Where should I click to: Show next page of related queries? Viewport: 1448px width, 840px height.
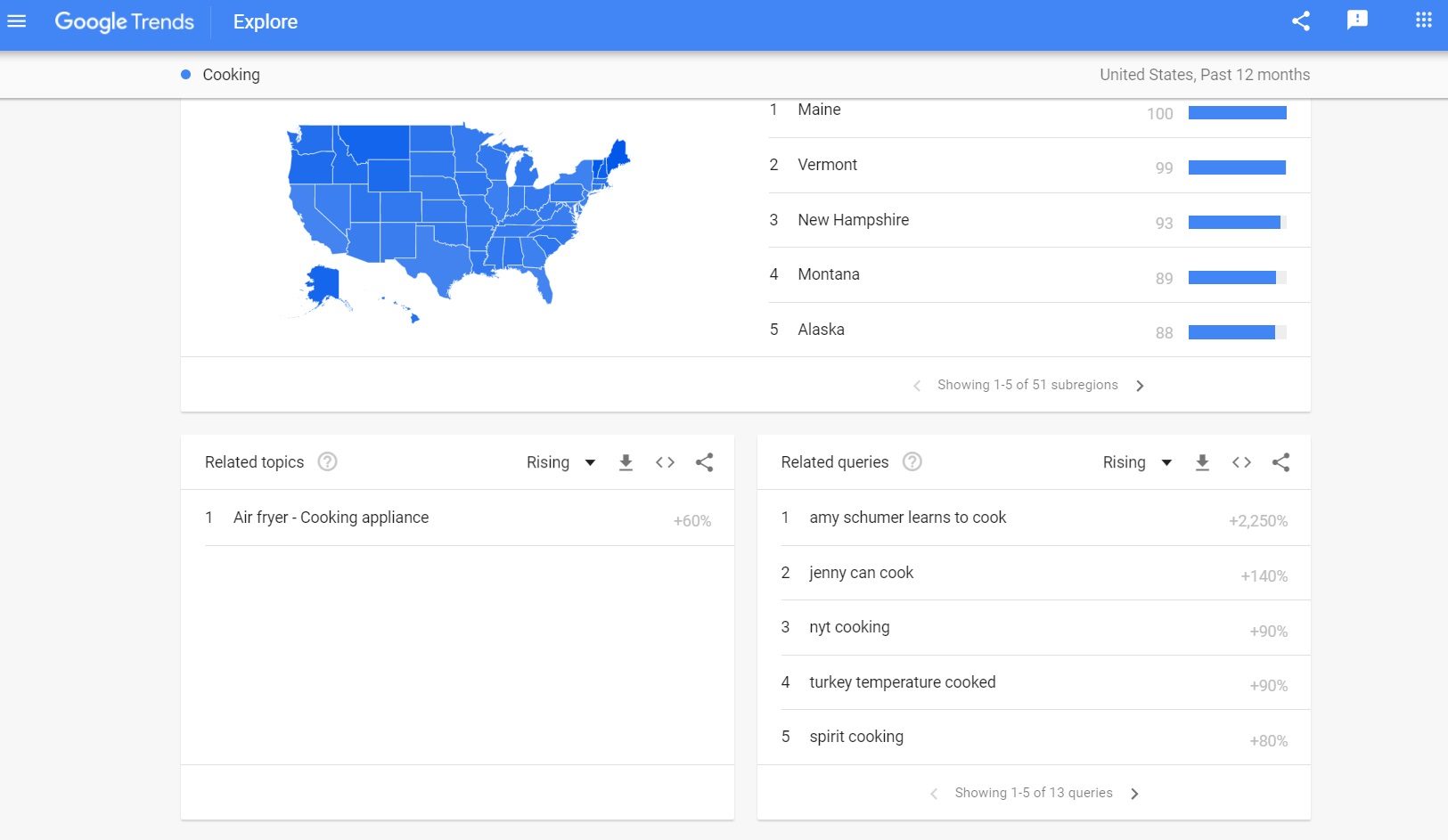pos(1134,794)
